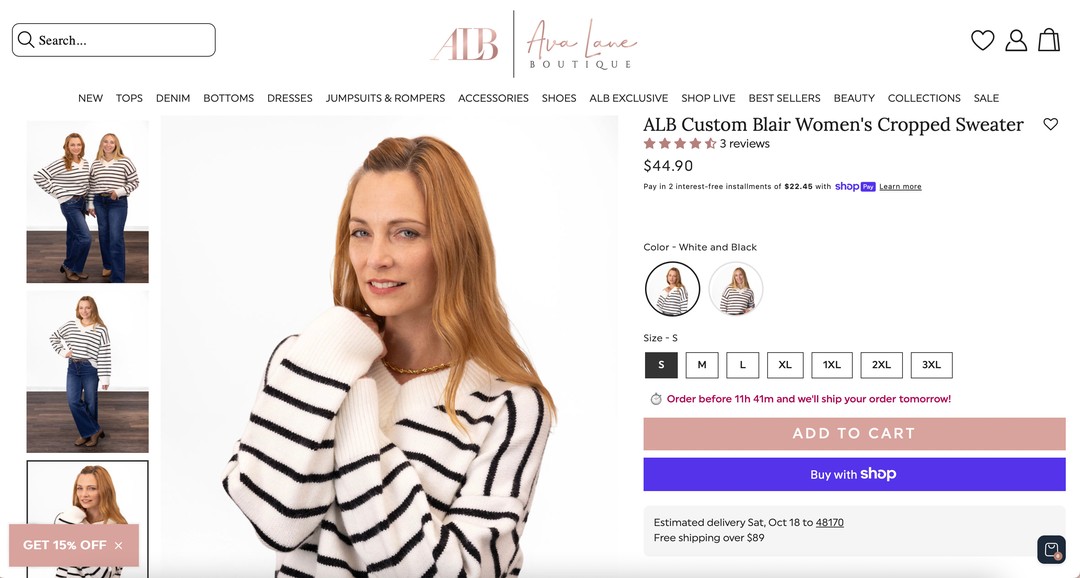Open the Dresses menu
This screenshot has height=578, width=1080.
click(290, 98)
